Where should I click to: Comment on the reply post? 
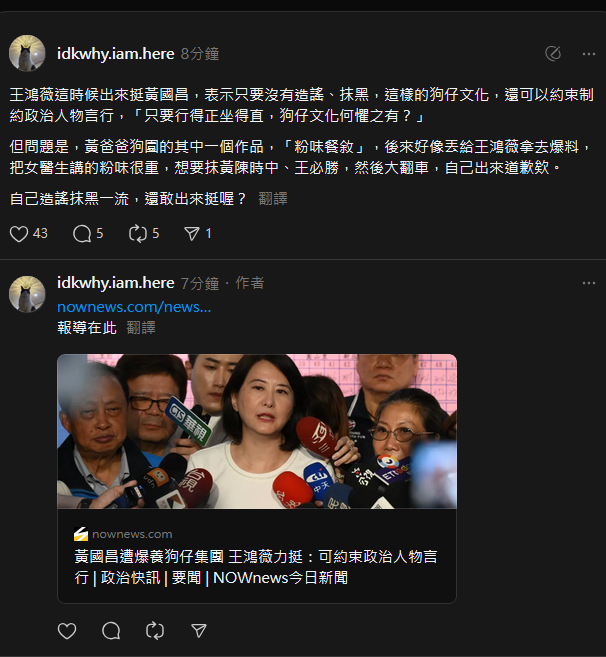(111, 631)
